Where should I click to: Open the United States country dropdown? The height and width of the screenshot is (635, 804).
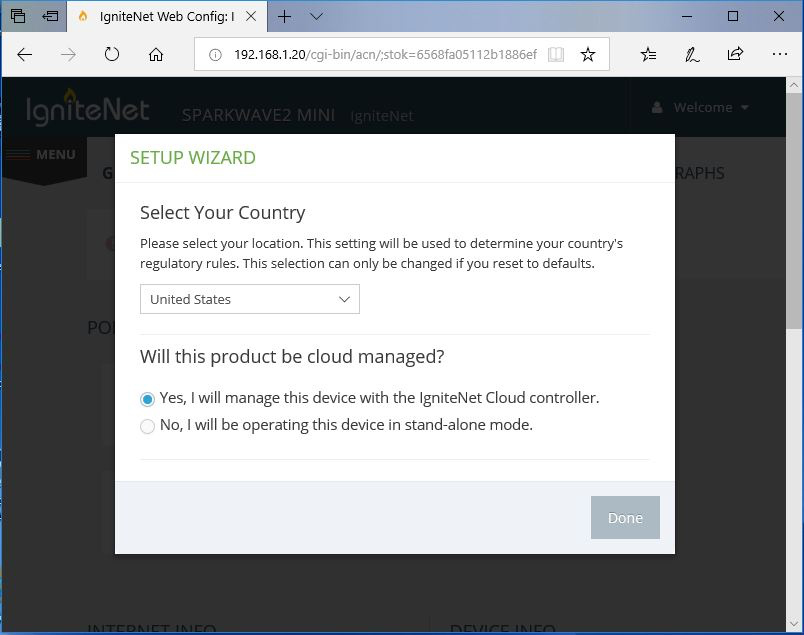(x=250, y=299)
